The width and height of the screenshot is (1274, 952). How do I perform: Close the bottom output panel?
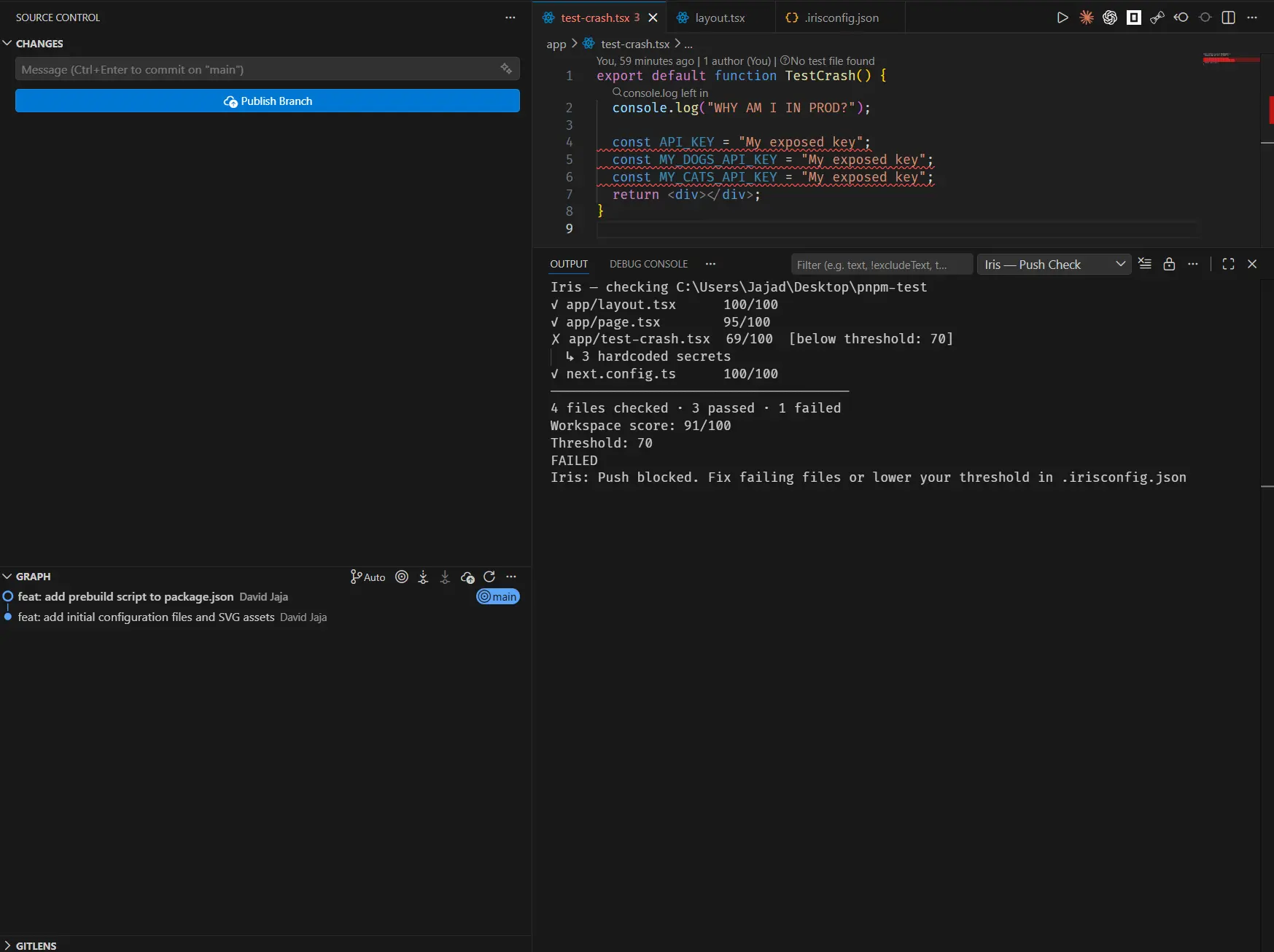coord(1252,264)
